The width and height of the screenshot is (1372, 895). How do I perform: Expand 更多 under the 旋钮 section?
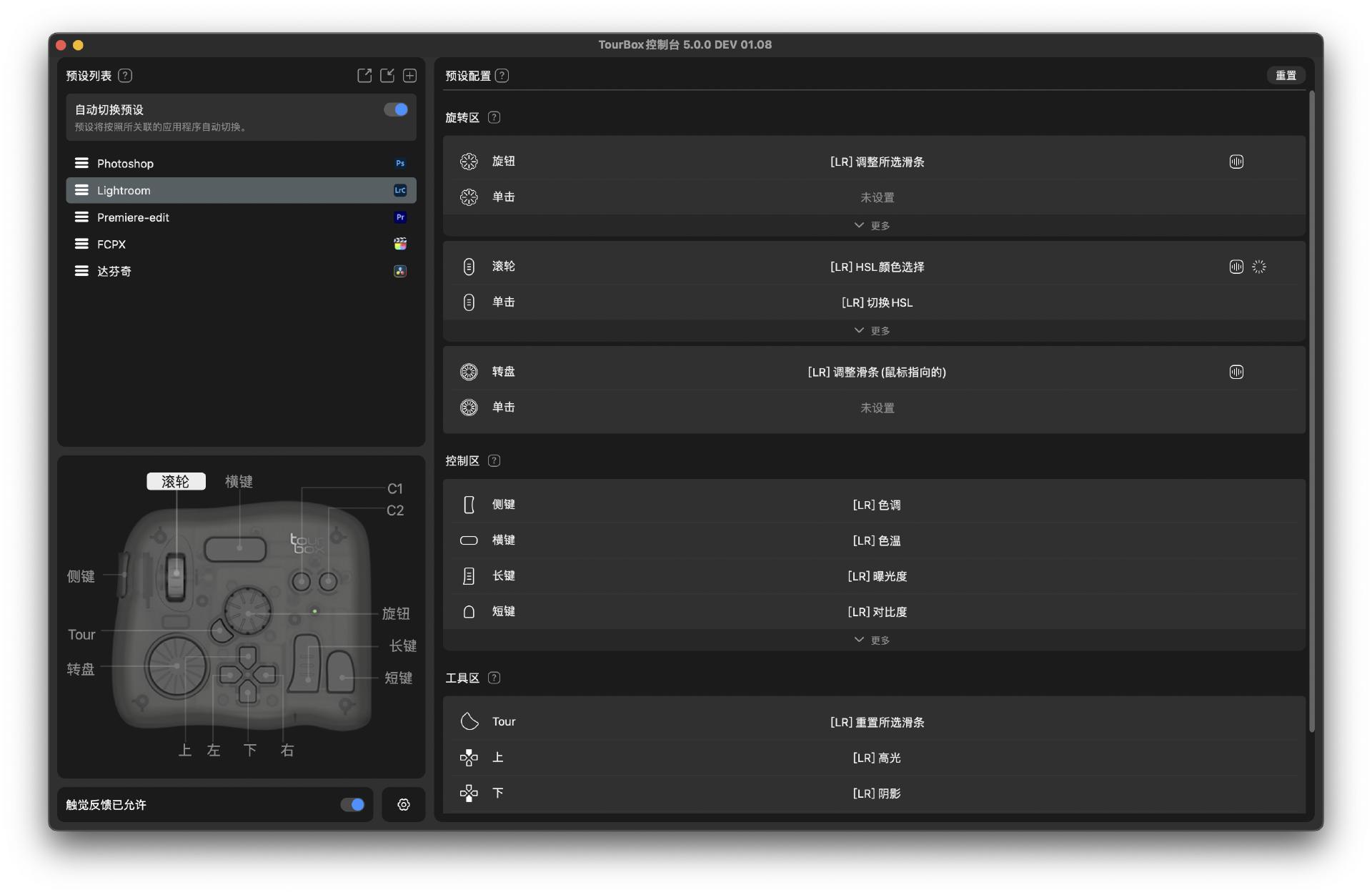click(x=873, y=224)
